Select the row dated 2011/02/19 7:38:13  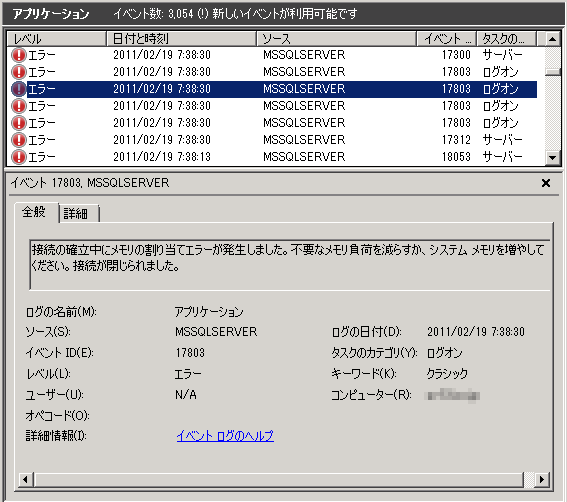click(275, 157)
